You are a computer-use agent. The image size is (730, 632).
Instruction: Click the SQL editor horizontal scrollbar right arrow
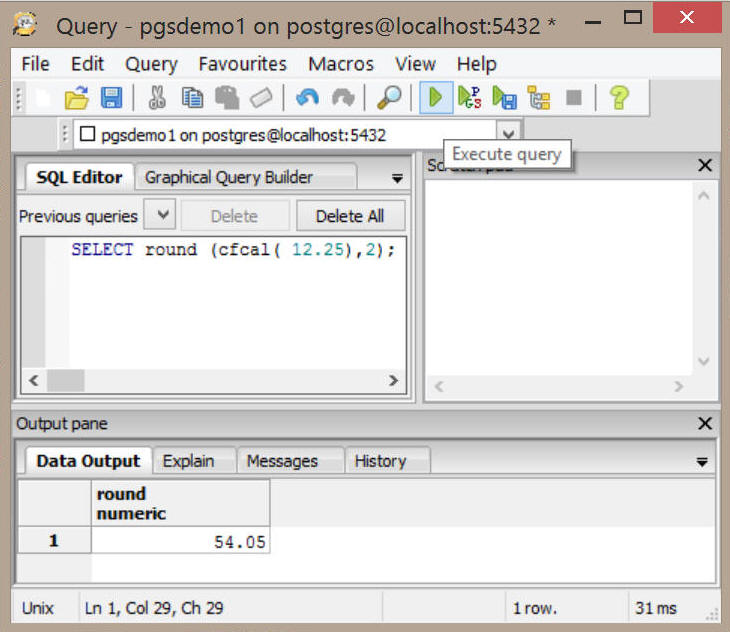[x=393, y=381]
